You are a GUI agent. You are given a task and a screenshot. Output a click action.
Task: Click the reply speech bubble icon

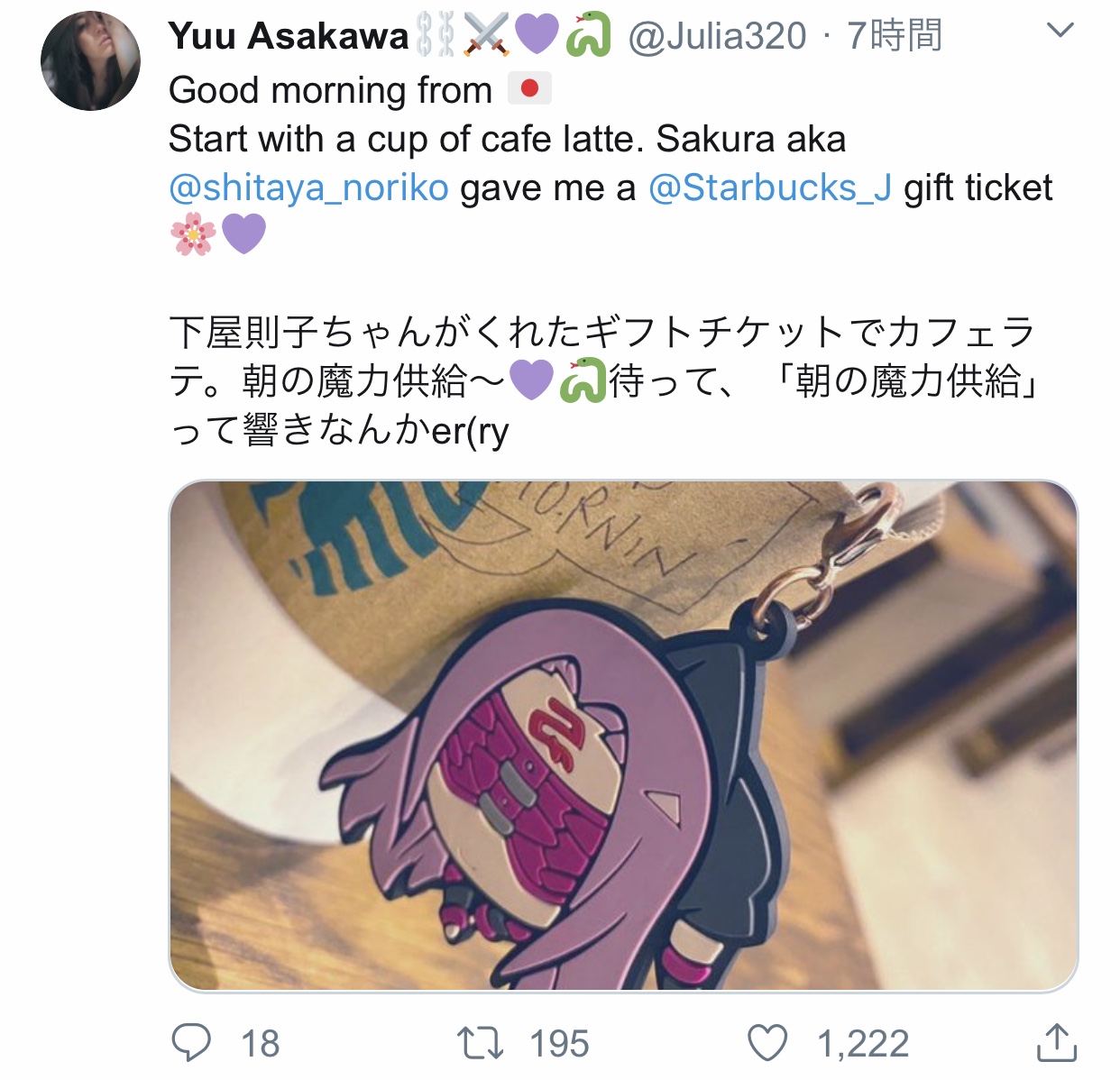click(191, 1043)
